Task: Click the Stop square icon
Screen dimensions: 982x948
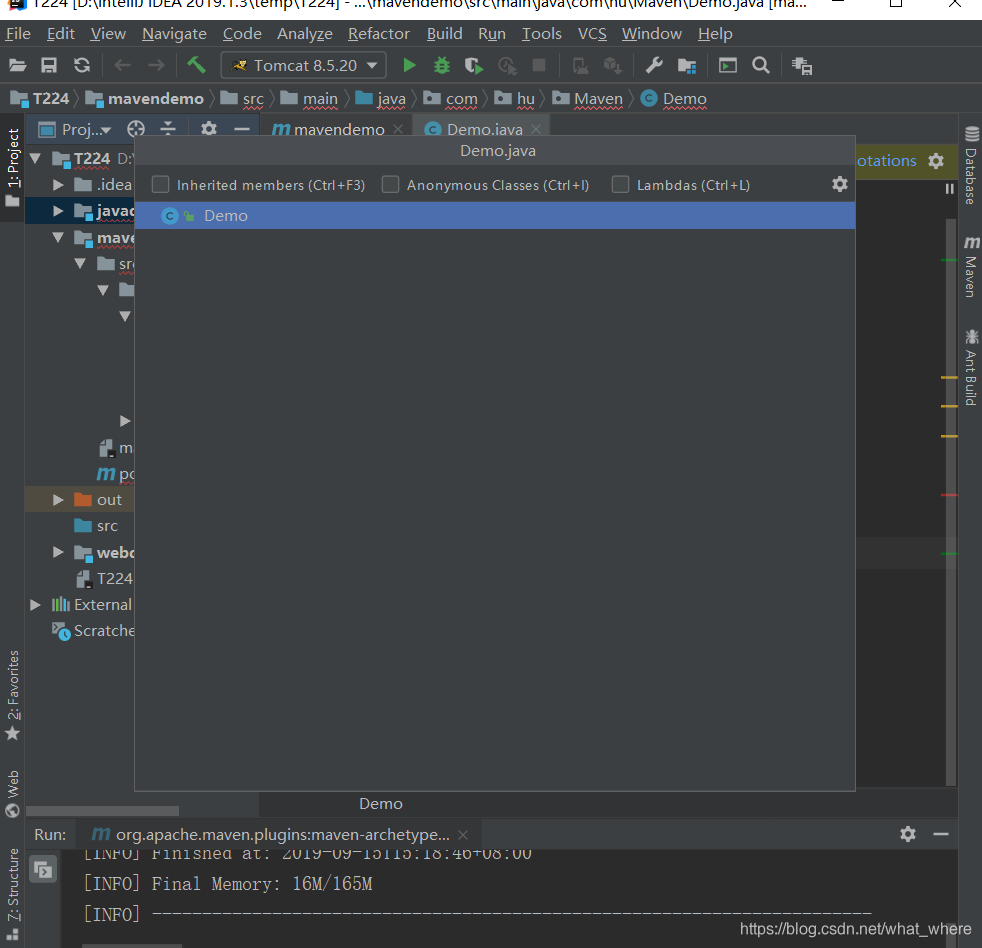Action: (539, 65)
